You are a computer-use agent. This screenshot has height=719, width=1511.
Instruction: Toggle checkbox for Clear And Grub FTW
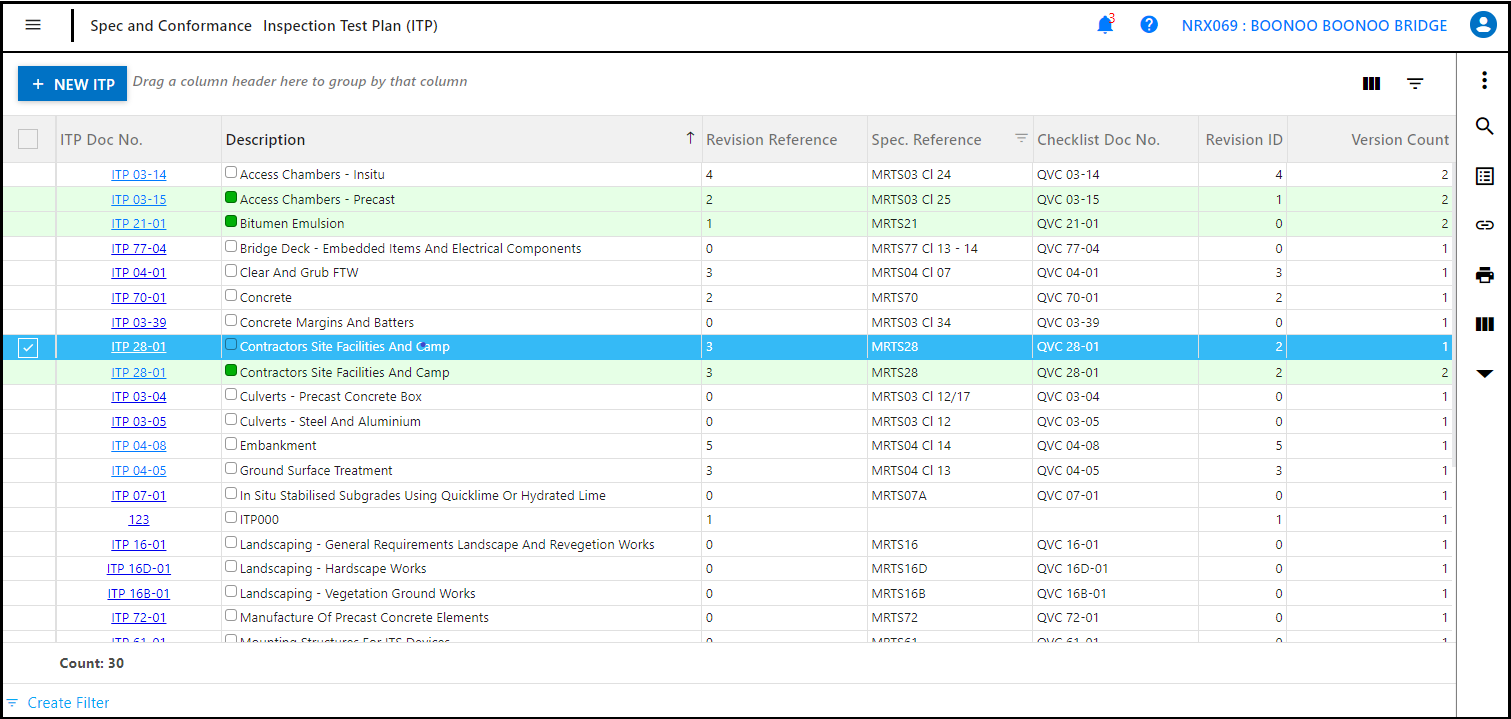point(231,271)
